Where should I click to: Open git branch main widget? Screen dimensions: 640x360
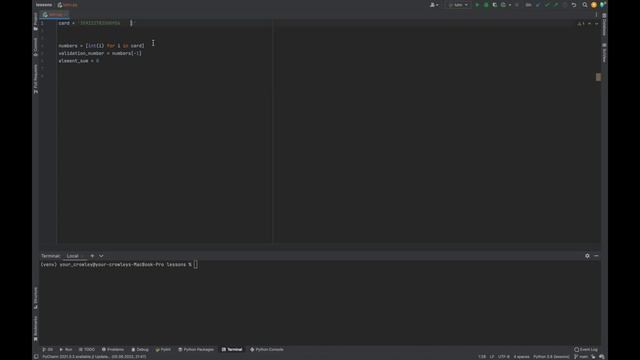[x=582, y=356]
